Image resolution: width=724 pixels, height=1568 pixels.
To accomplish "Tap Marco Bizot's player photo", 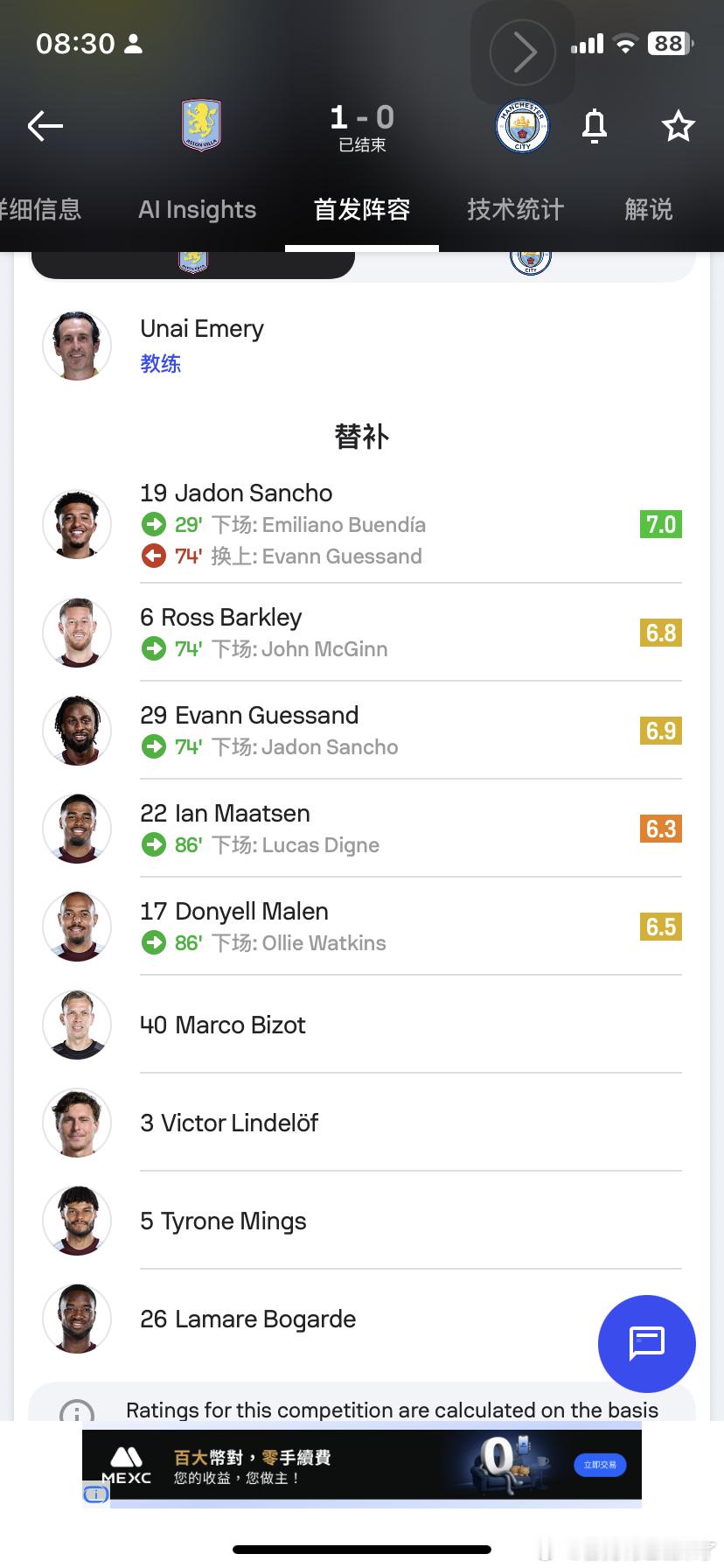I will tap(77, 1025).
